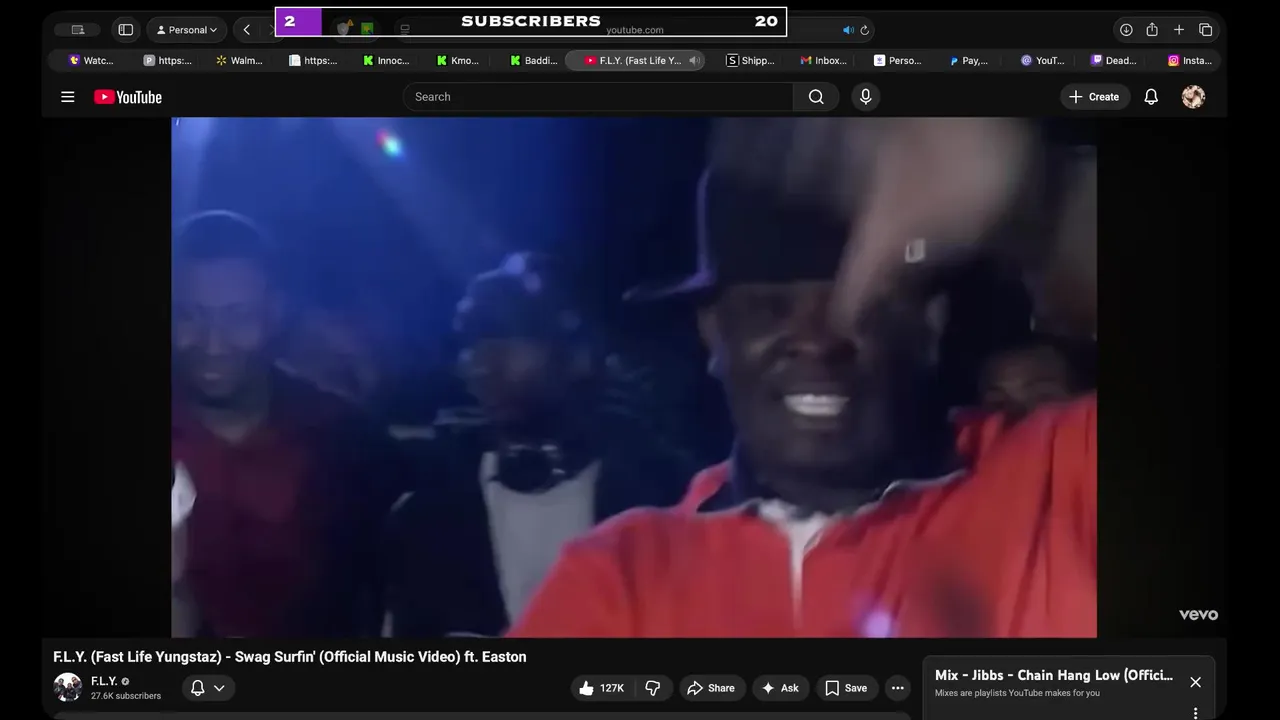1280x720 pixels.
Task: Switch to the Walm... tab
Action: [239, 61]
